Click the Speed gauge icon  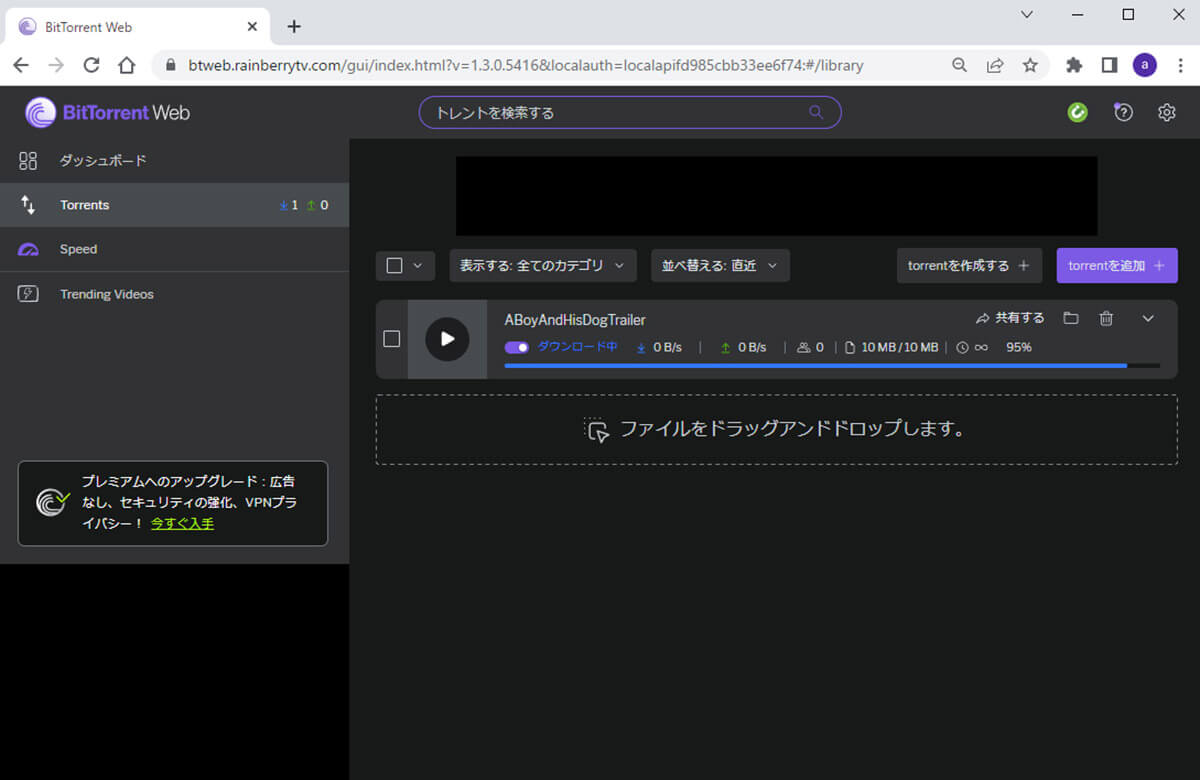click(x=28, y=249)
